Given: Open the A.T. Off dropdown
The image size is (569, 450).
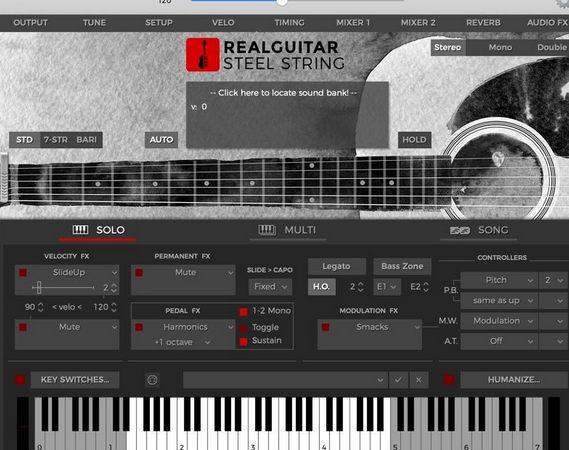Looking at the screenshot, I should tap(499, 341).
